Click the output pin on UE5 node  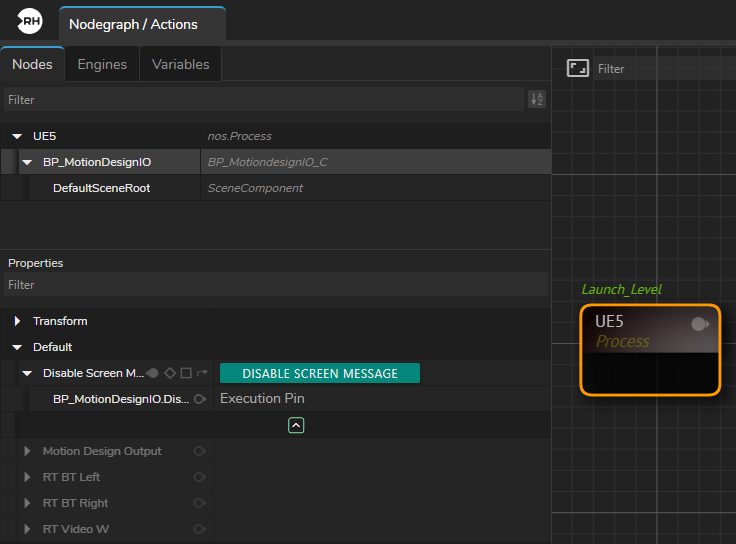[700, 324]
